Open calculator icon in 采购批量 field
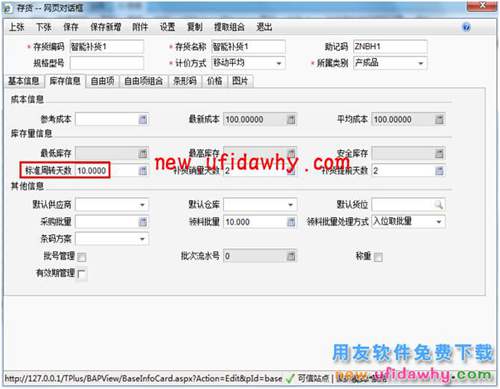 click(x=143, y=222)
